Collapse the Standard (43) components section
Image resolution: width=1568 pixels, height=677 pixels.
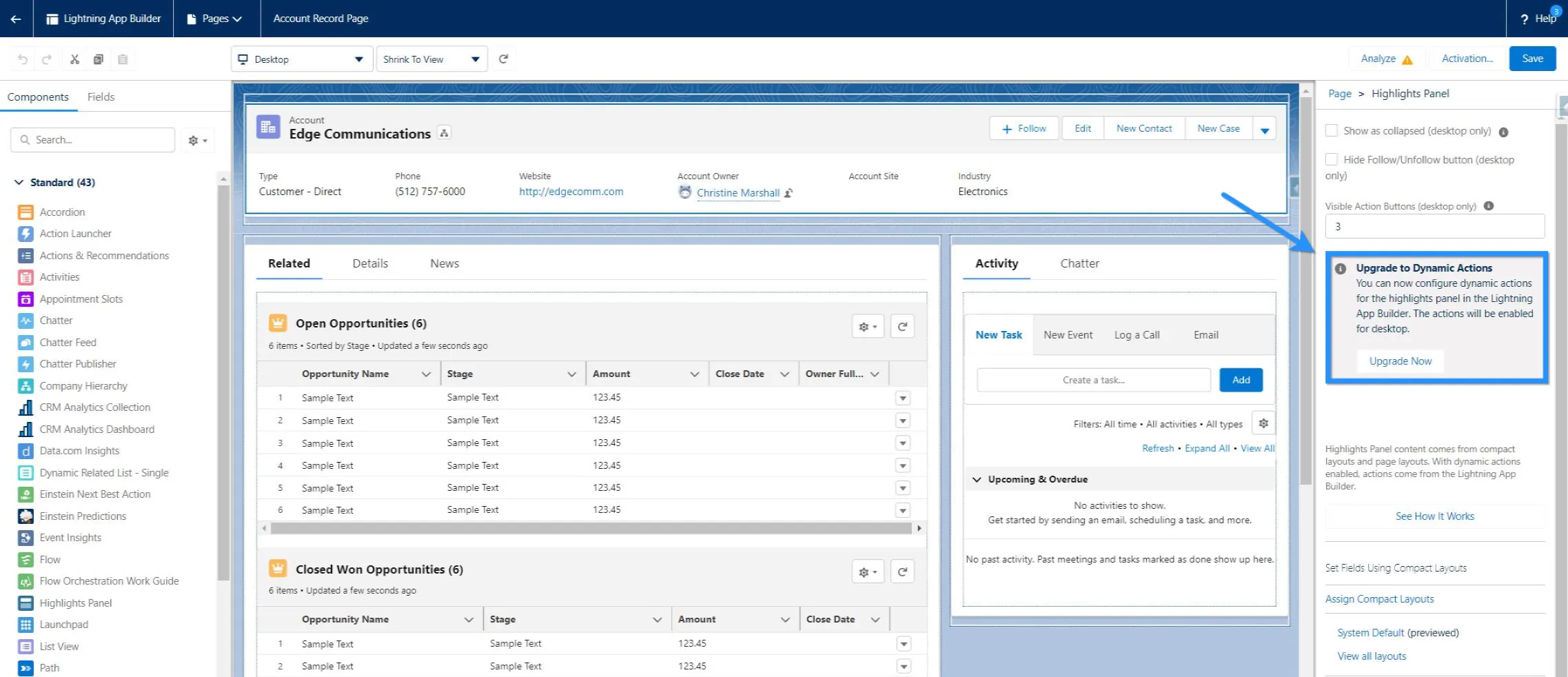19,183
